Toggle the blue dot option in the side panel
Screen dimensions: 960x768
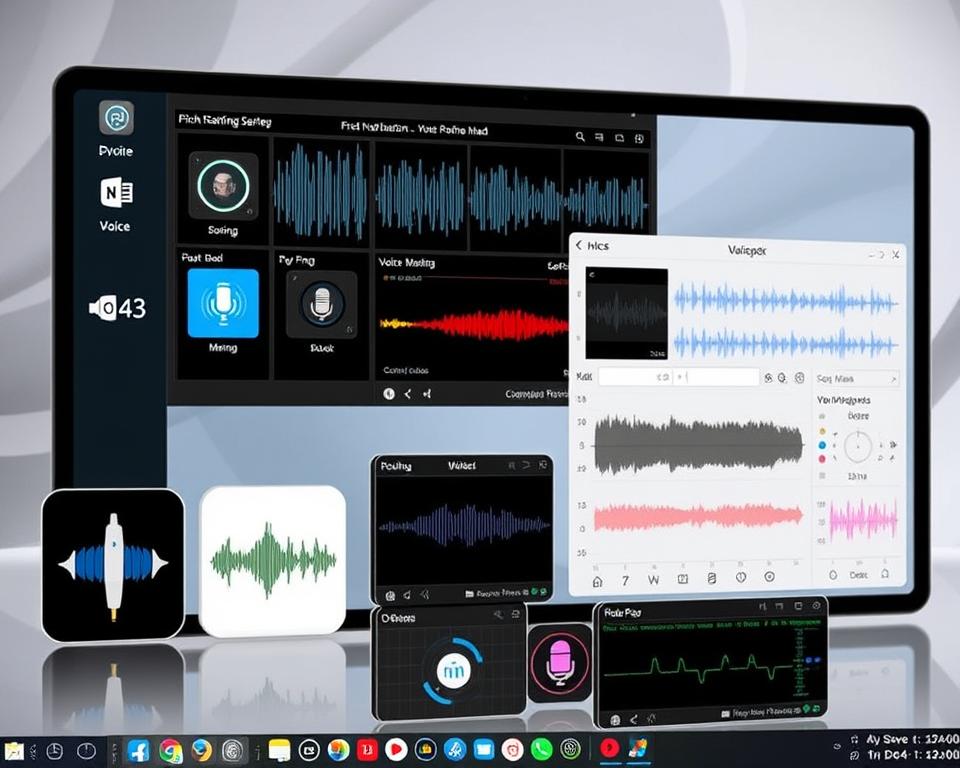(822, 445)
